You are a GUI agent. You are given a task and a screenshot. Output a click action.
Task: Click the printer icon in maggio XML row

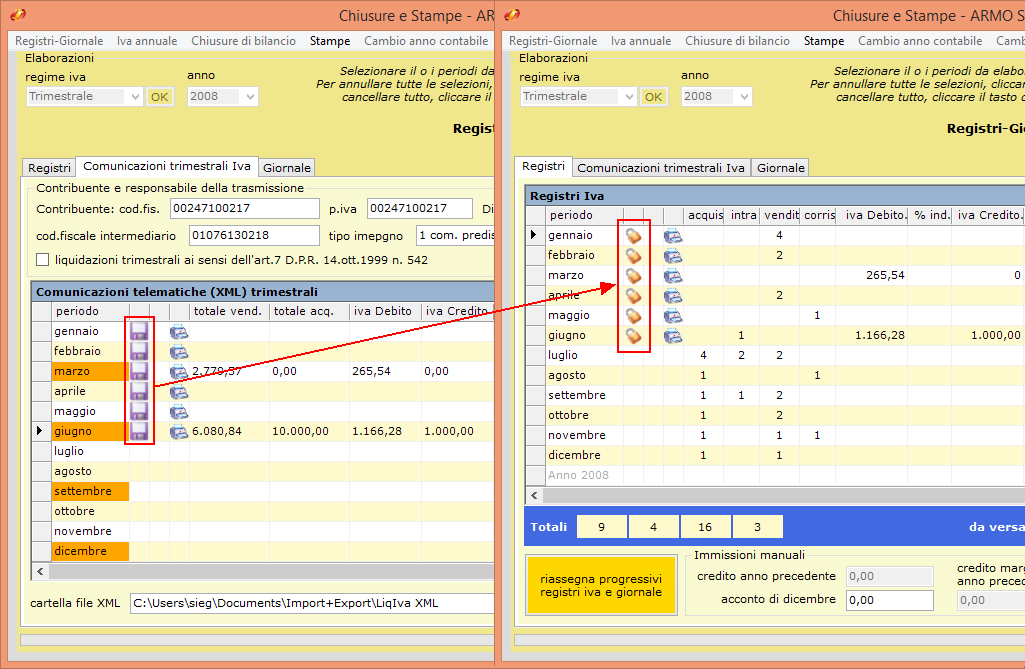179,411
